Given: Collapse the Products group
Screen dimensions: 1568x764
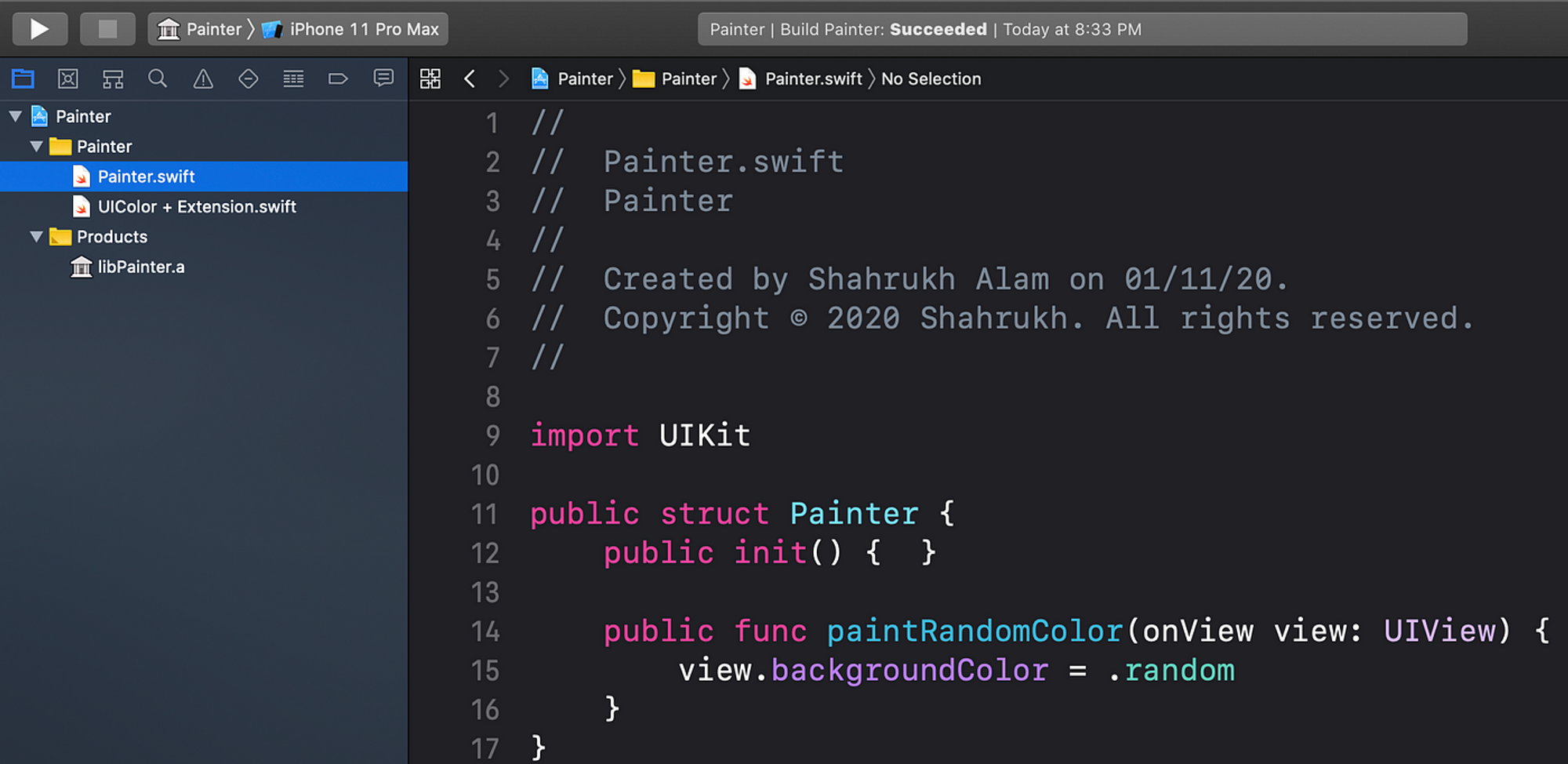Looking at the screenshot, I should pyautogui.click(x=36, y=236).
